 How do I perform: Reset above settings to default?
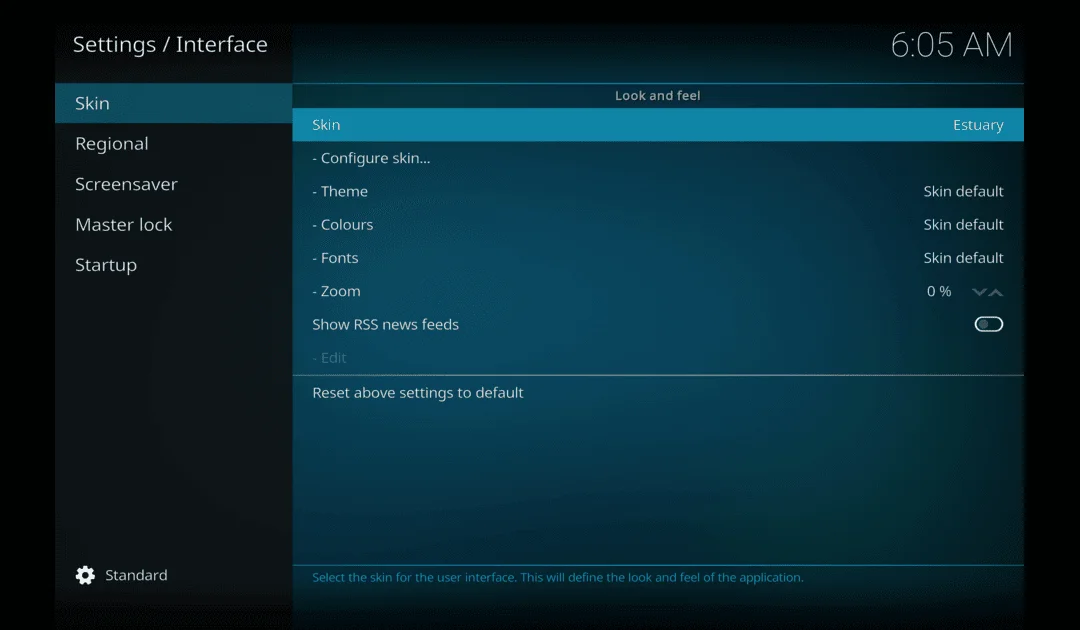click(x=657, y=392)
